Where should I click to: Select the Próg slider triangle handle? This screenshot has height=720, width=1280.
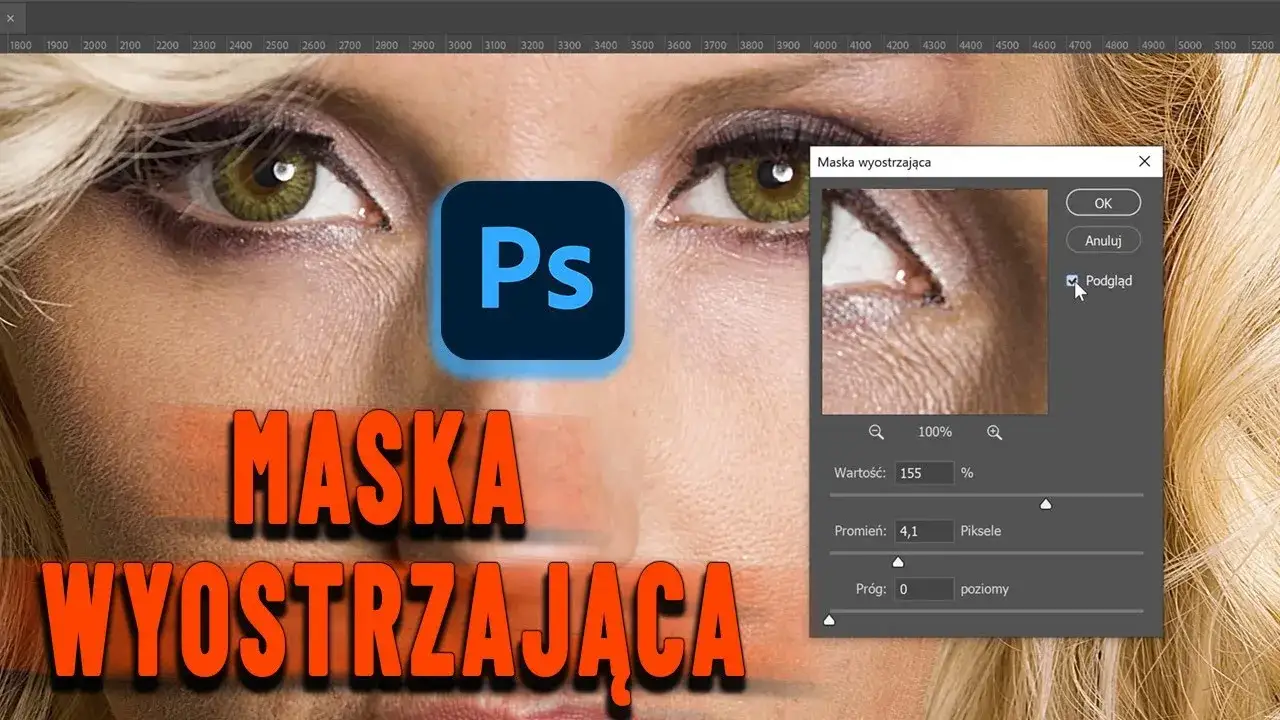click(829, 620)
